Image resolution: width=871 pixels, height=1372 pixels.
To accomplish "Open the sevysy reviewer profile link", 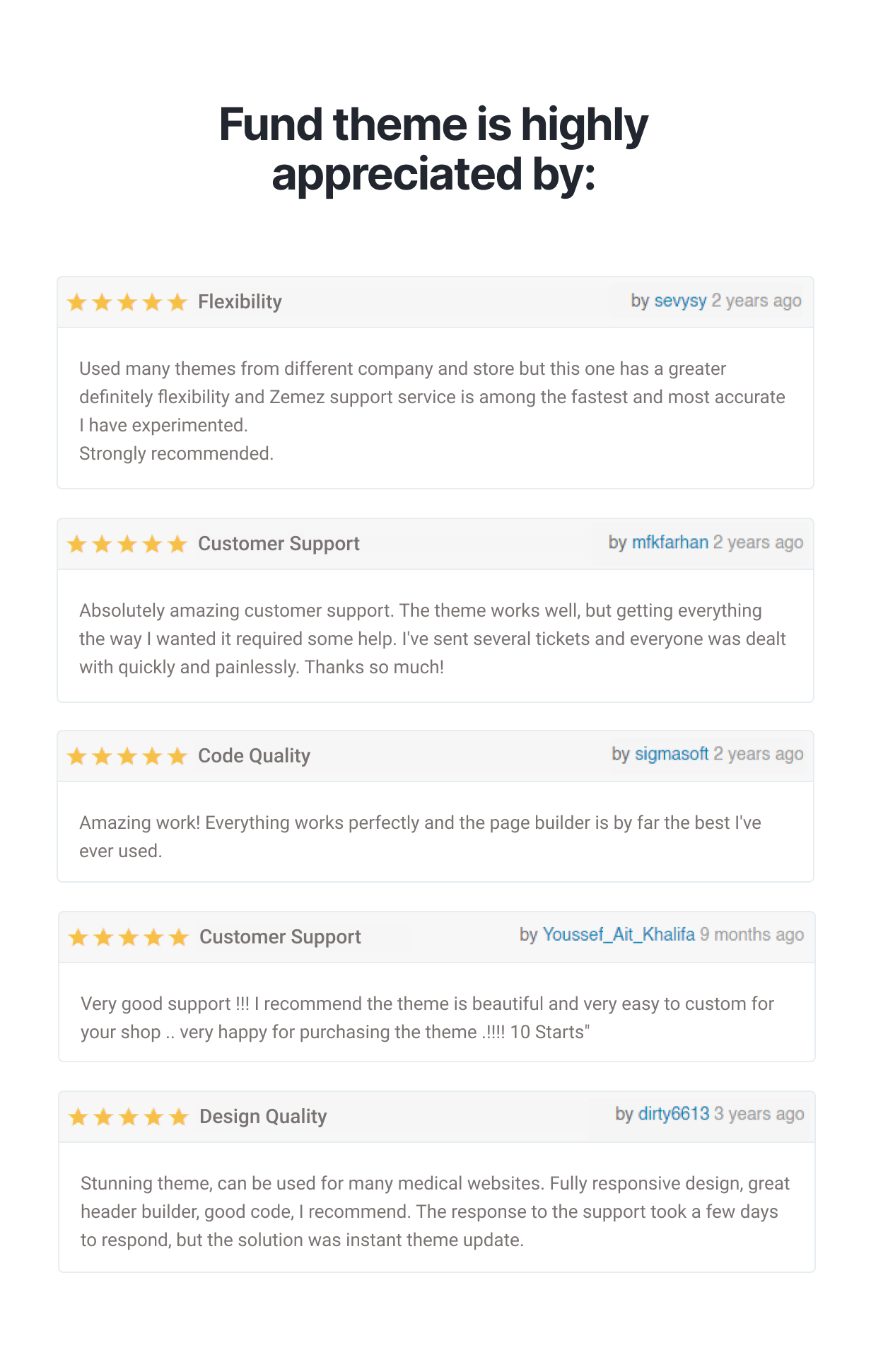I will [x=680, y=301].
